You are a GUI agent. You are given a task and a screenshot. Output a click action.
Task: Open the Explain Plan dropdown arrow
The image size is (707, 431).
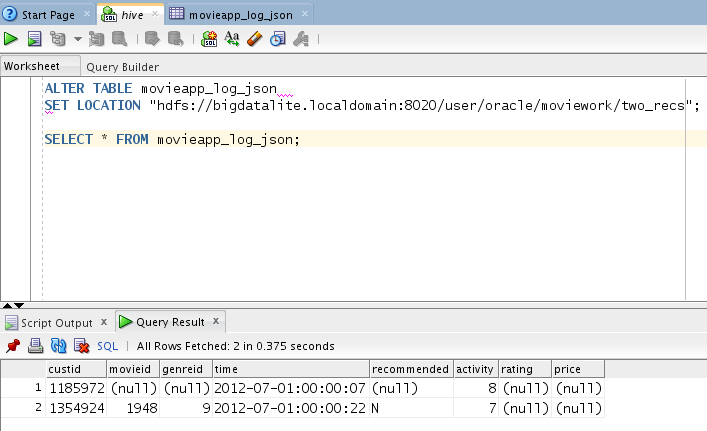(x=78, y=39)
